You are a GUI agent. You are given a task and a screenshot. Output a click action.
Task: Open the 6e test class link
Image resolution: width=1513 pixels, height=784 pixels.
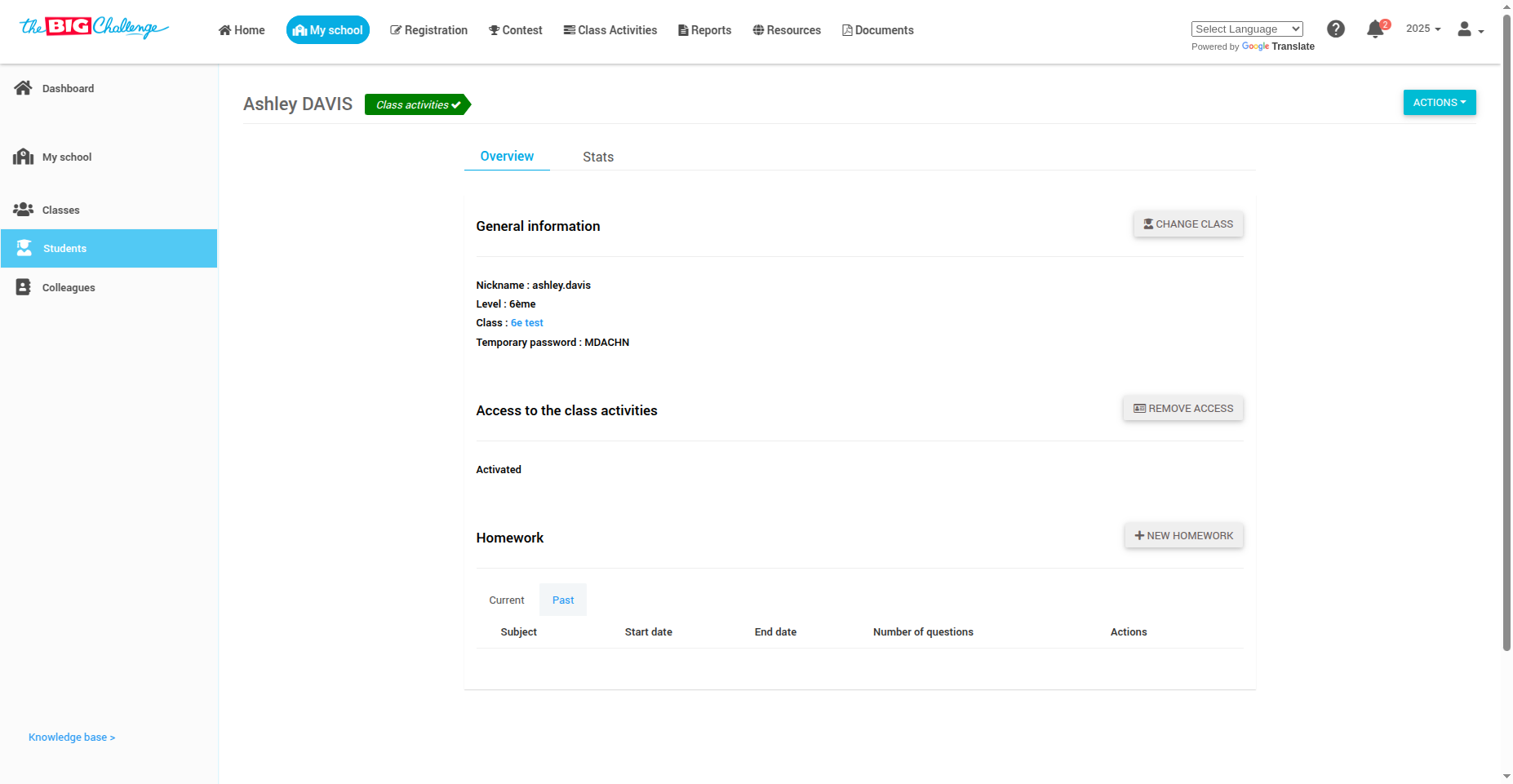click(x=527, y=323)
